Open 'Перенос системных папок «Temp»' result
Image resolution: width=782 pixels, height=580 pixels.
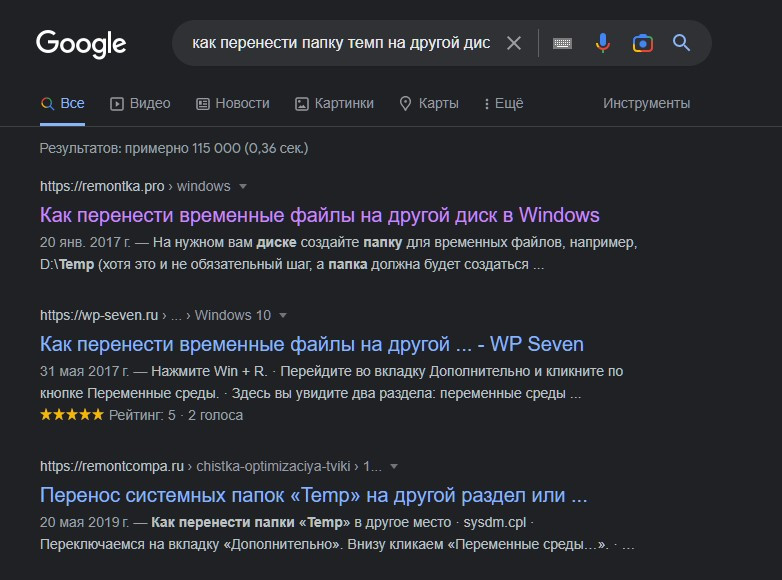pyautogui.click(x=313, y=495)
